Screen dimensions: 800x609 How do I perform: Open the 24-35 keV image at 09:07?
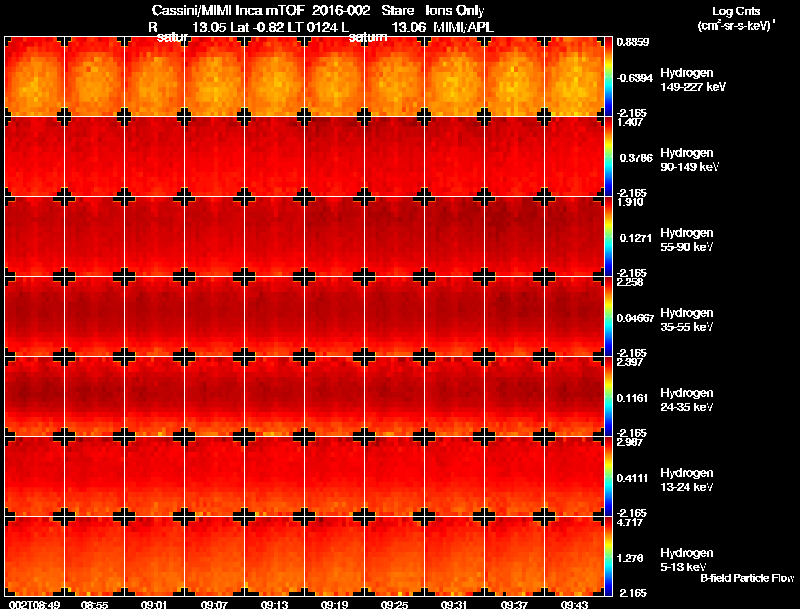[214, 397]
